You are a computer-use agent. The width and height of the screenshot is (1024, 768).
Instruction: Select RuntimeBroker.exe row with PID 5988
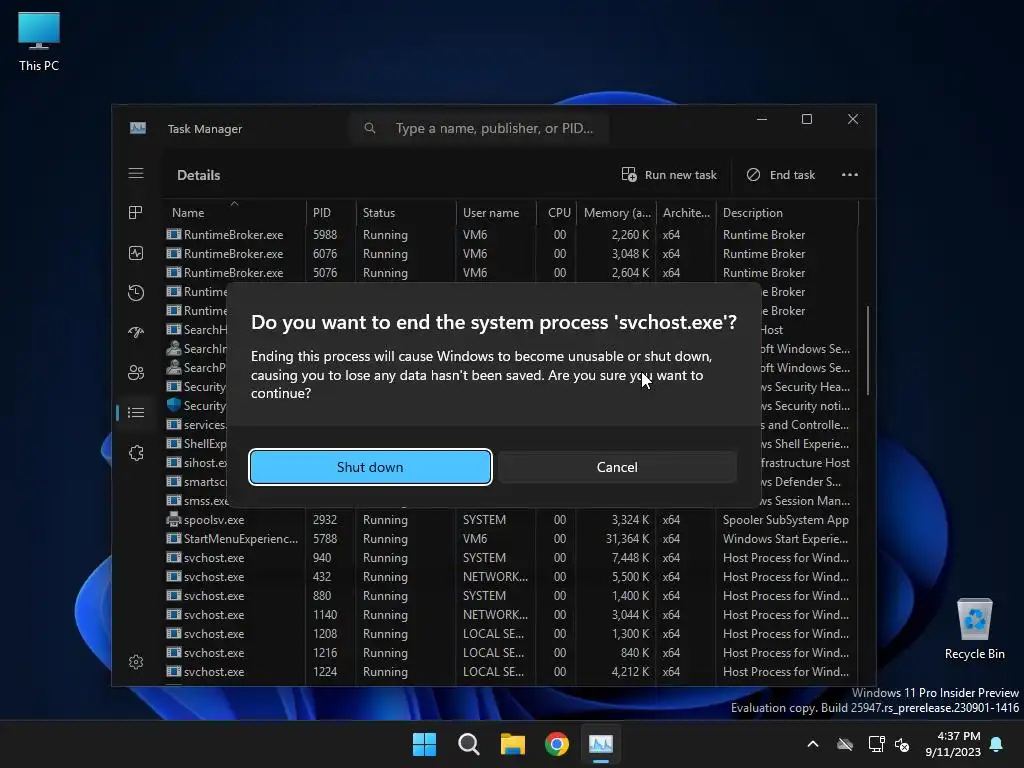coord(511,234)
